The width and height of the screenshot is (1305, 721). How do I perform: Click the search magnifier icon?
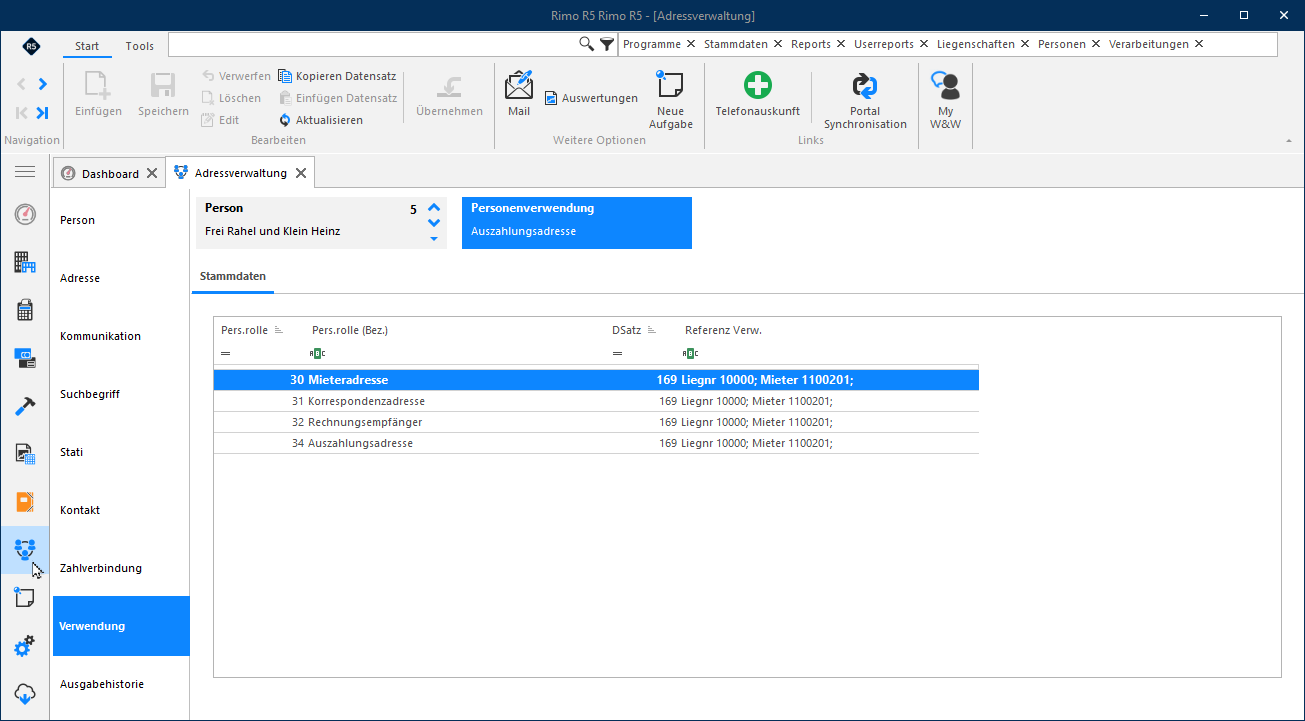[587, 44]
